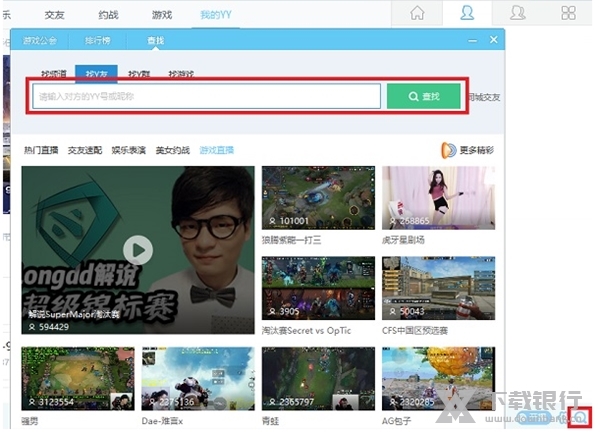Image resolution: width=600 pixels, height=432 pixels.
Task: Open the home icon in top bar
Action: pos(417,13)
